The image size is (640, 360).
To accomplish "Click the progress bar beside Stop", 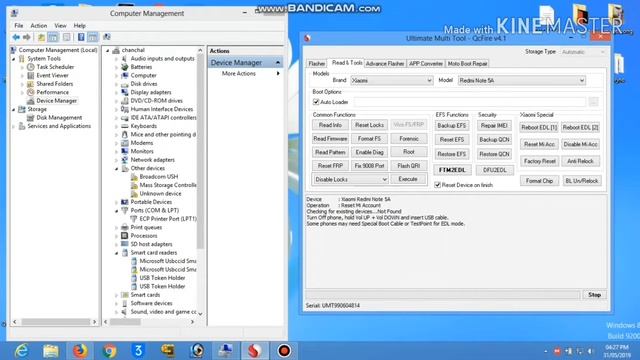I will pyautogui.click(x=443, y=295).
